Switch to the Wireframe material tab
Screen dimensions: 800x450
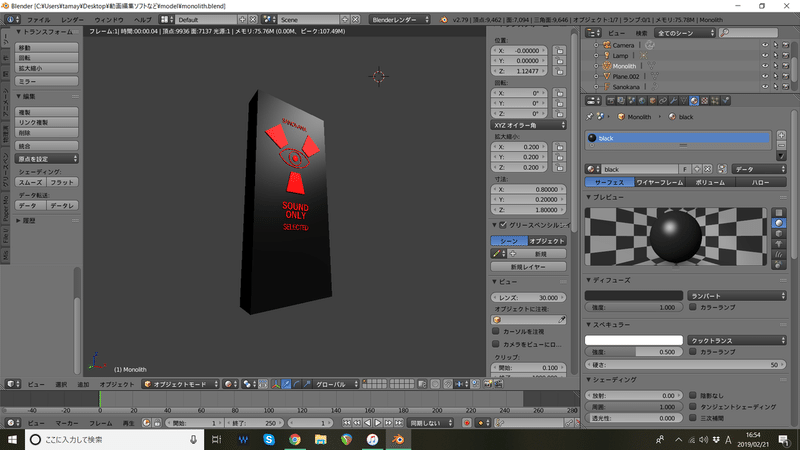[660, 182]
